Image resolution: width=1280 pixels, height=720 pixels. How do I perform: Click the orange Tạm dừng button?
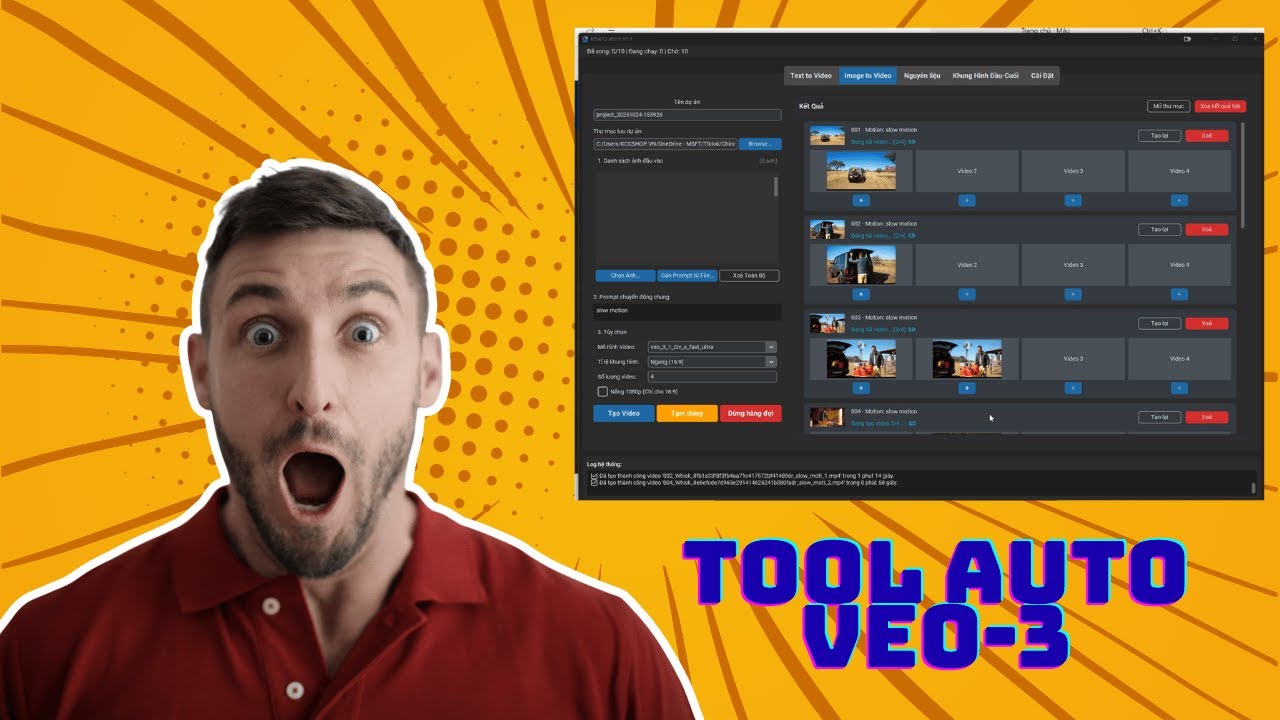[x=687, y=413]
